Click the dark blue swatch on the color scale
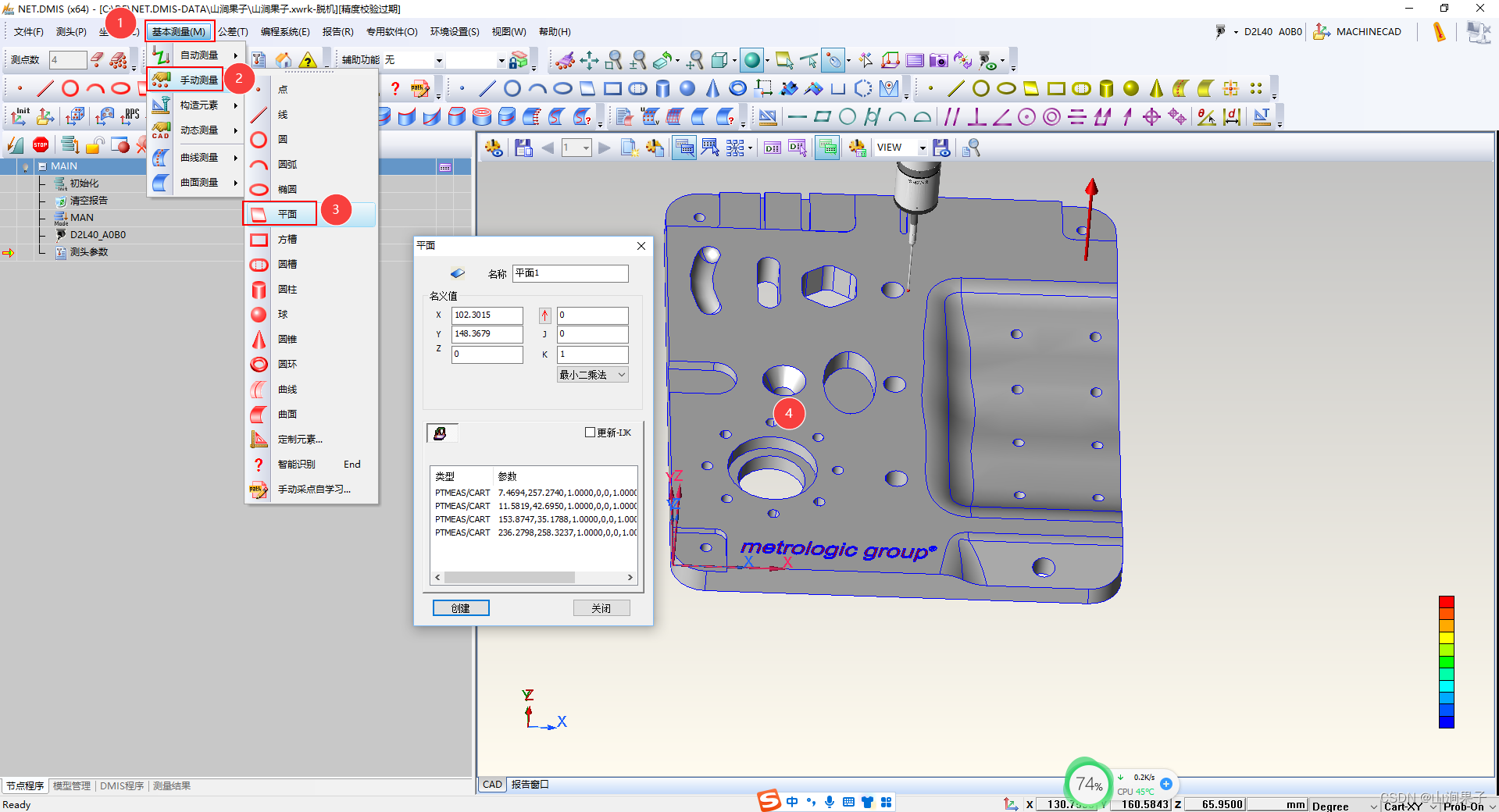 1447,721
